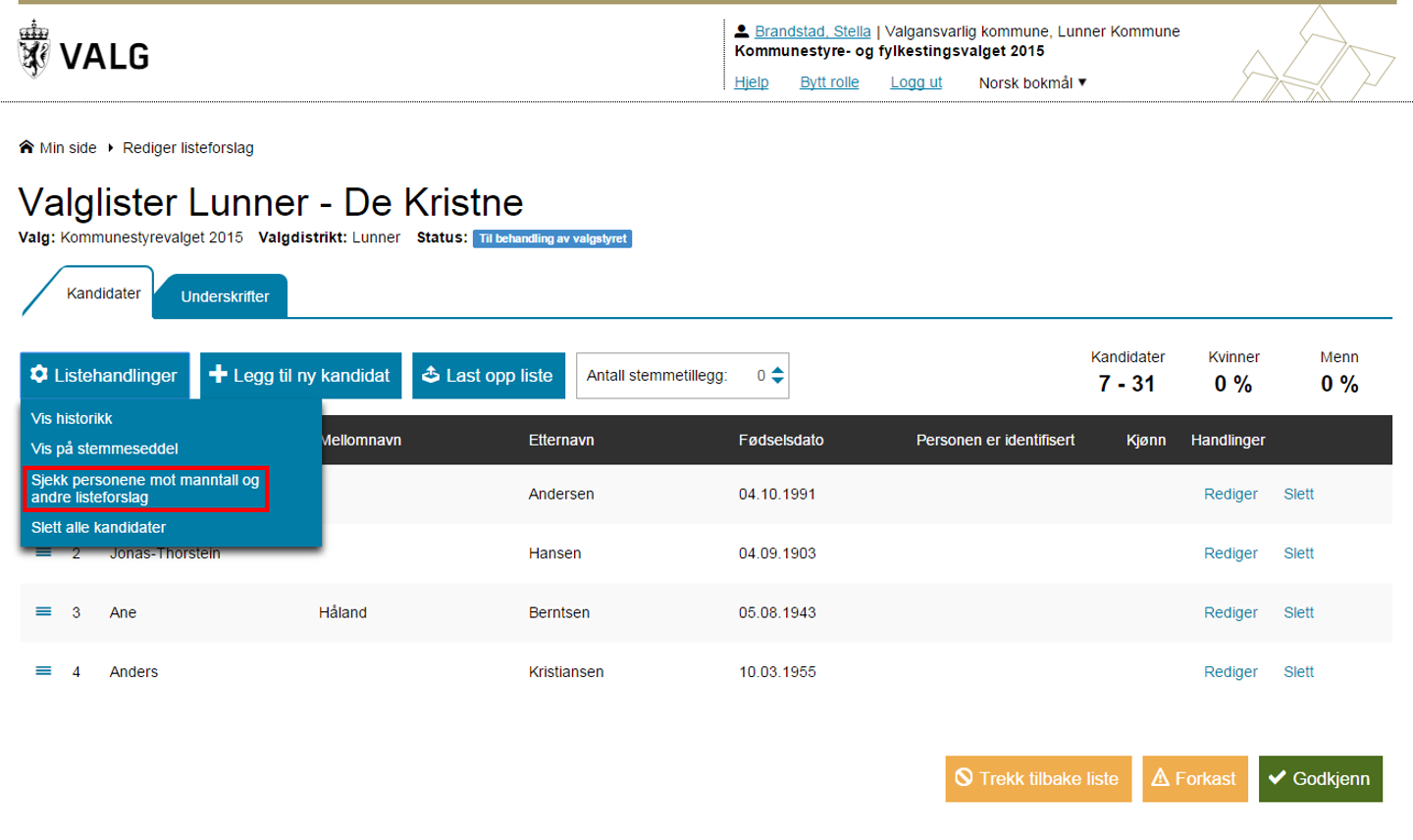The image size is (1413, 840).
Task: Click the Logg ut link
Action: 916,82
